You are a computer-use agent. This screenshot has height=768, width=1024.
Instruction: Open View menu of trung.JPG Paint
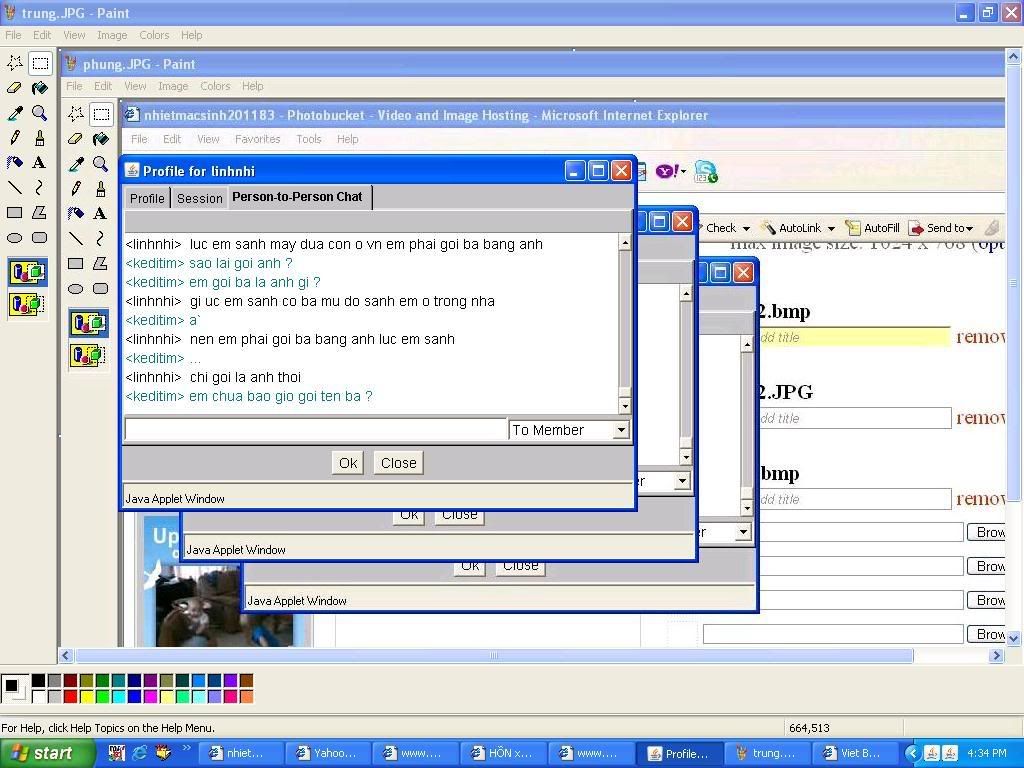74,35
